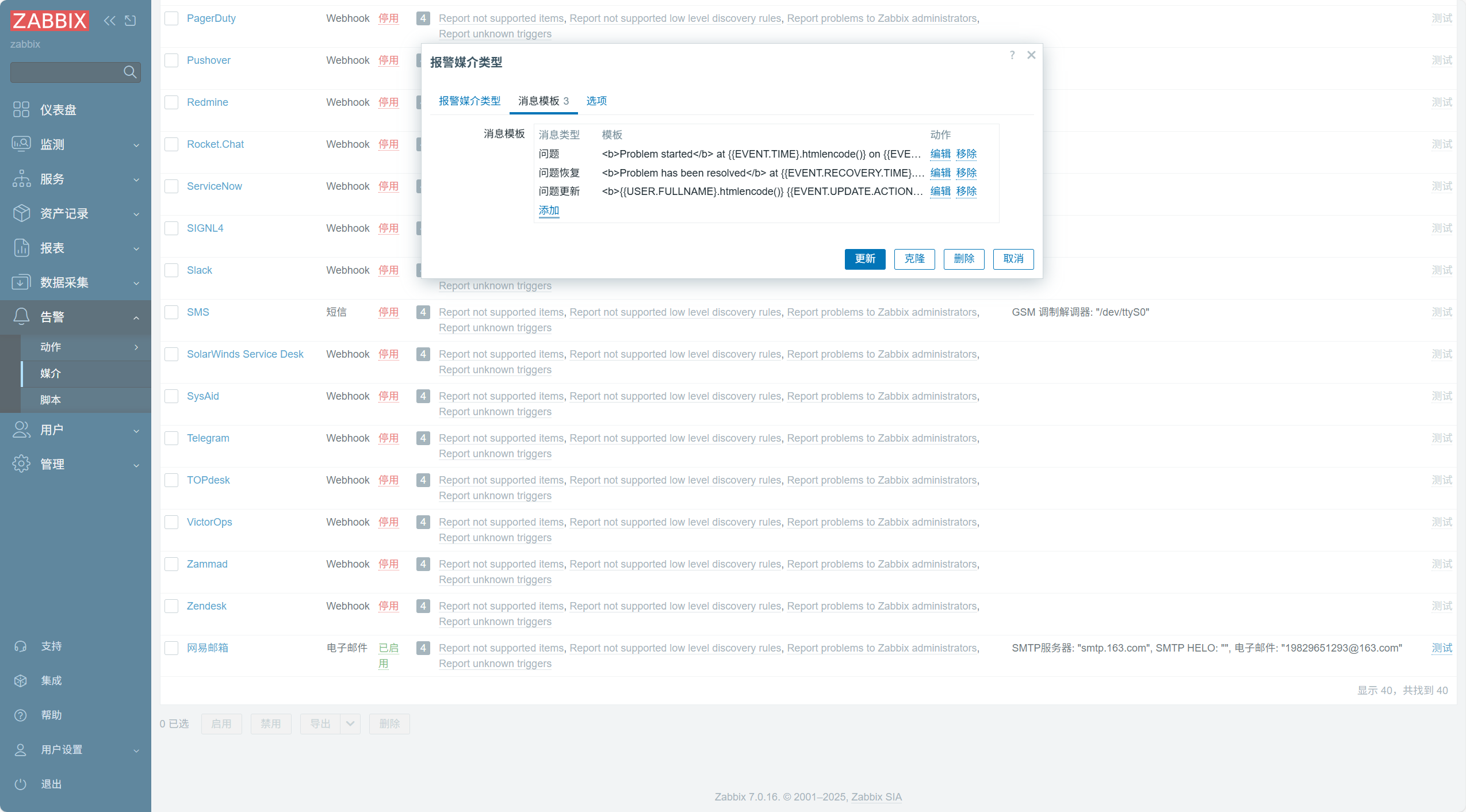The width and height of the screenshot is (1466, 812).
Task: Click action count badge in Telegram row
Action: [x=423, y=438]
